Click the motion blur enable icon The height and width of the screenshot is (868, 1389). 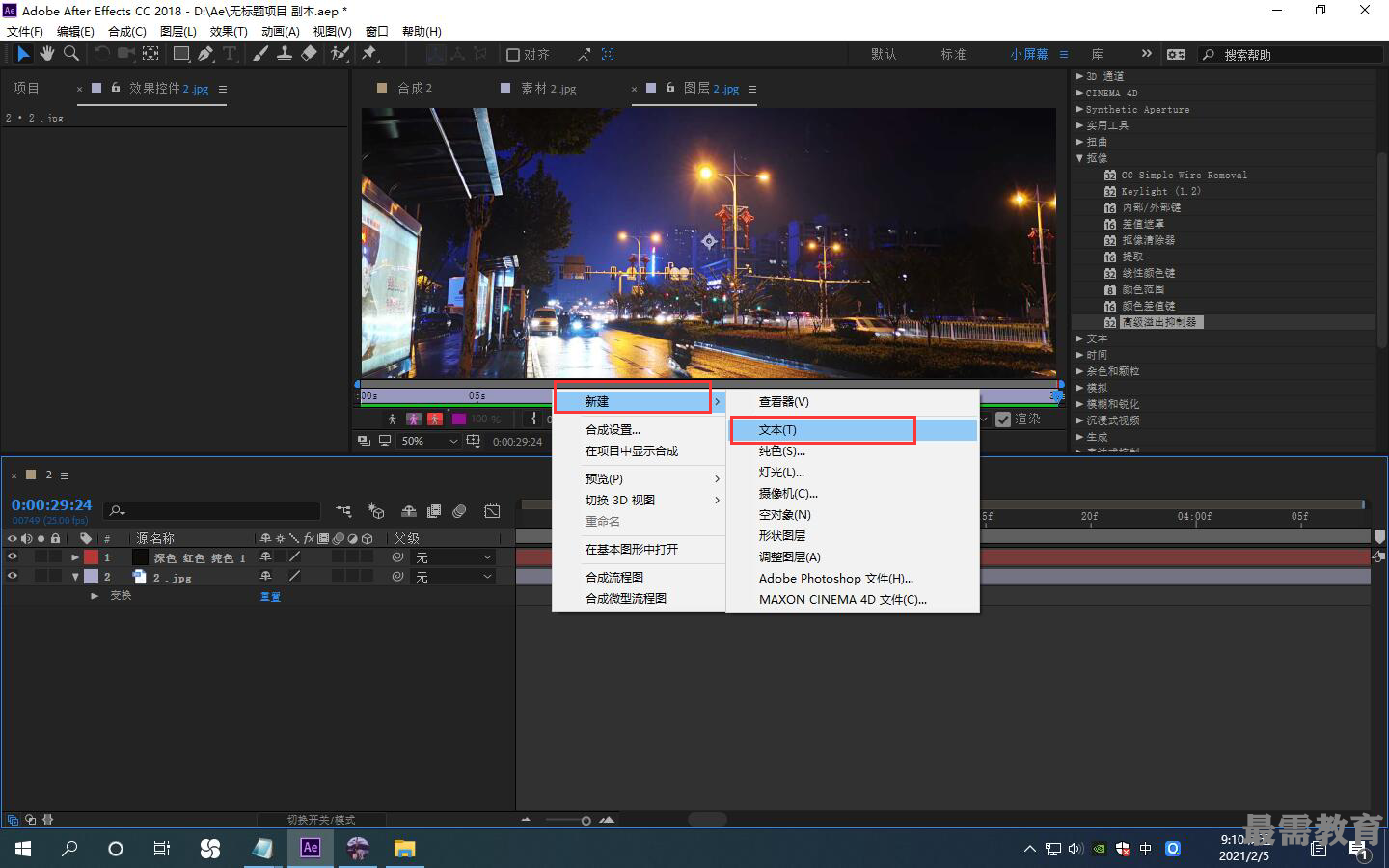460,511
